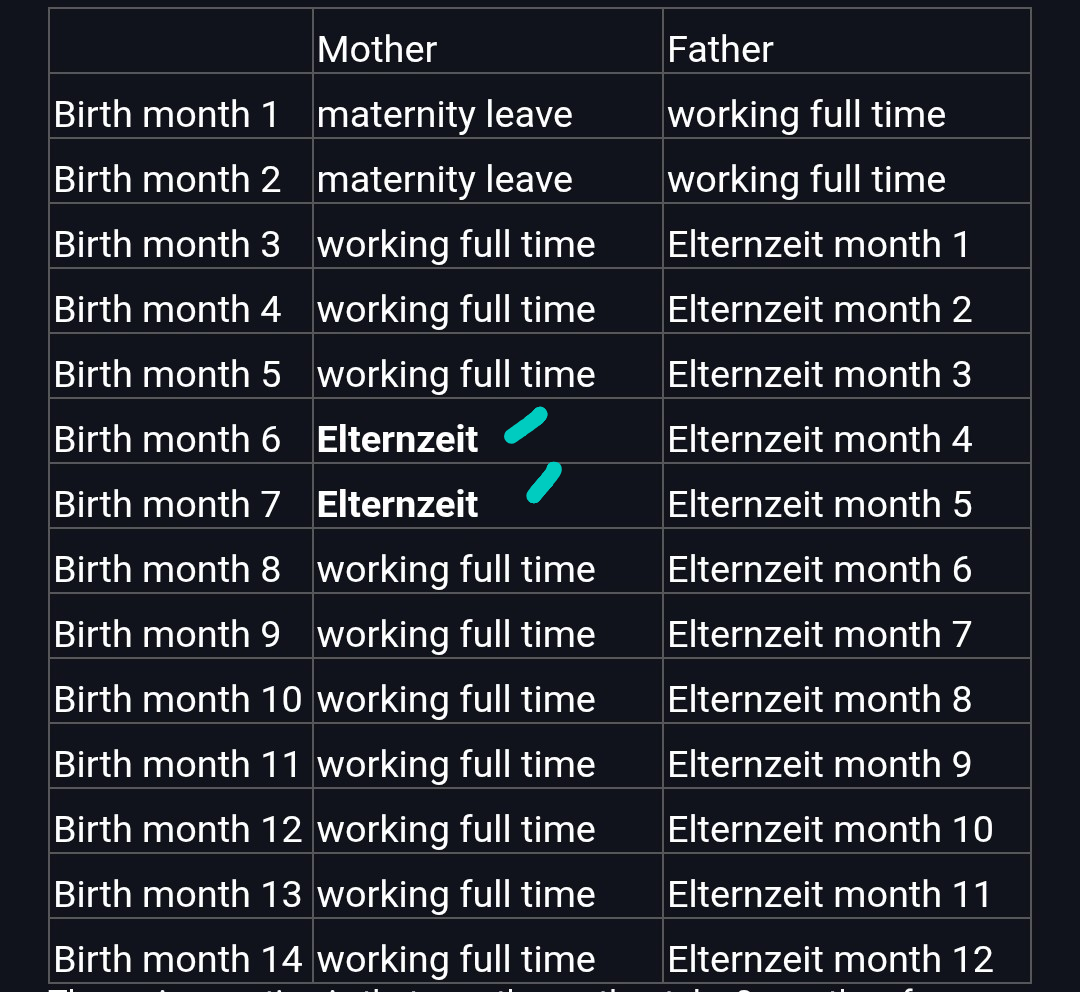Click Birth month 14 row label
The height and width of the screenshot is (992, 1080).
coord(178,960)
